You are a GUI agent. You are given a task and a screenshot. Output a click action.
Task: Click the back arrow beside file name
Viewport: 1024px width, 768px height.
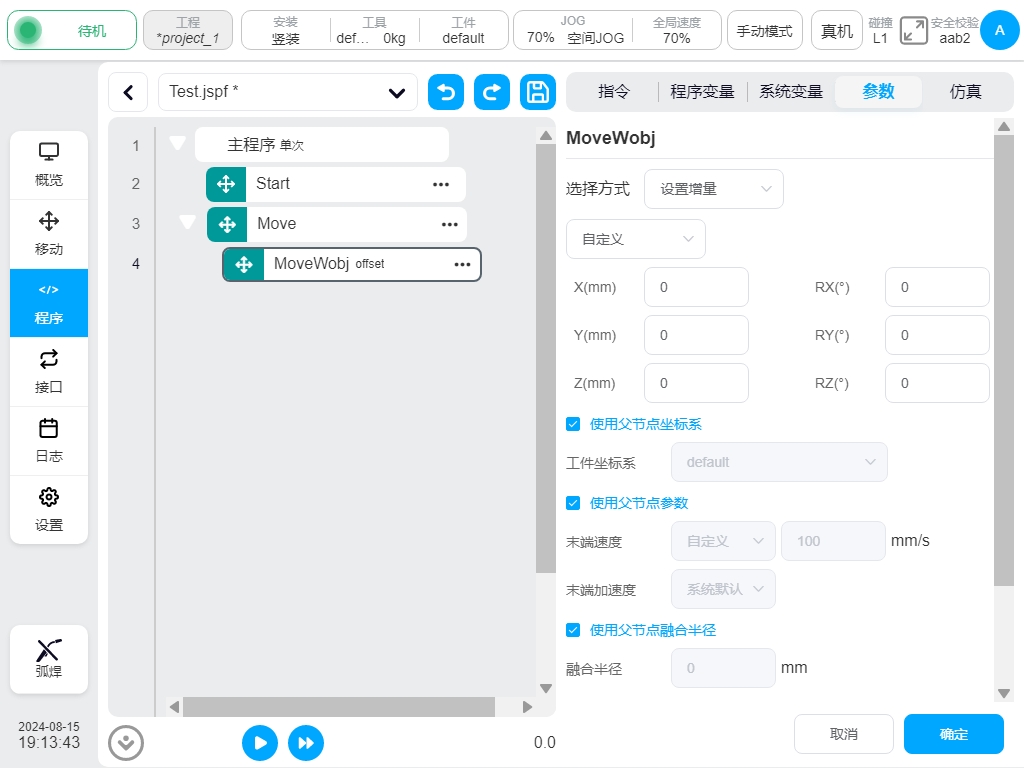pos(128,92)
